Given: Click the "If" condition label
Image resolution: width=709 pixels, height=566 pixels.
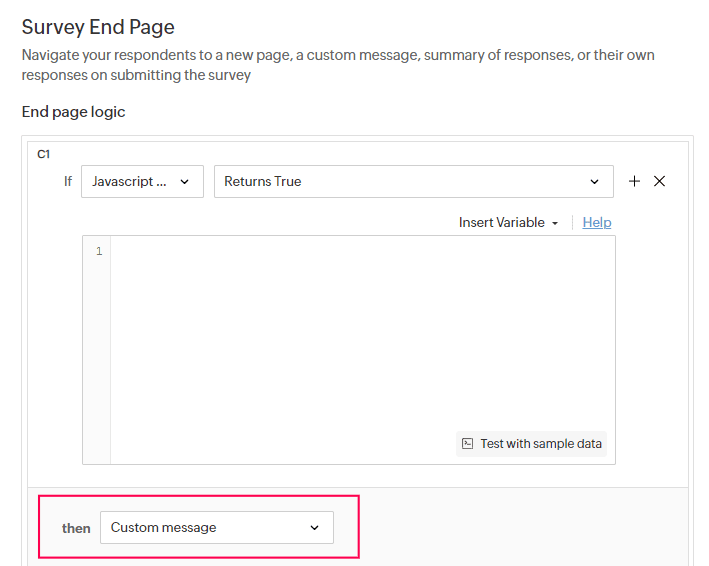Looking at the screenshot, I should coord(68,181).
